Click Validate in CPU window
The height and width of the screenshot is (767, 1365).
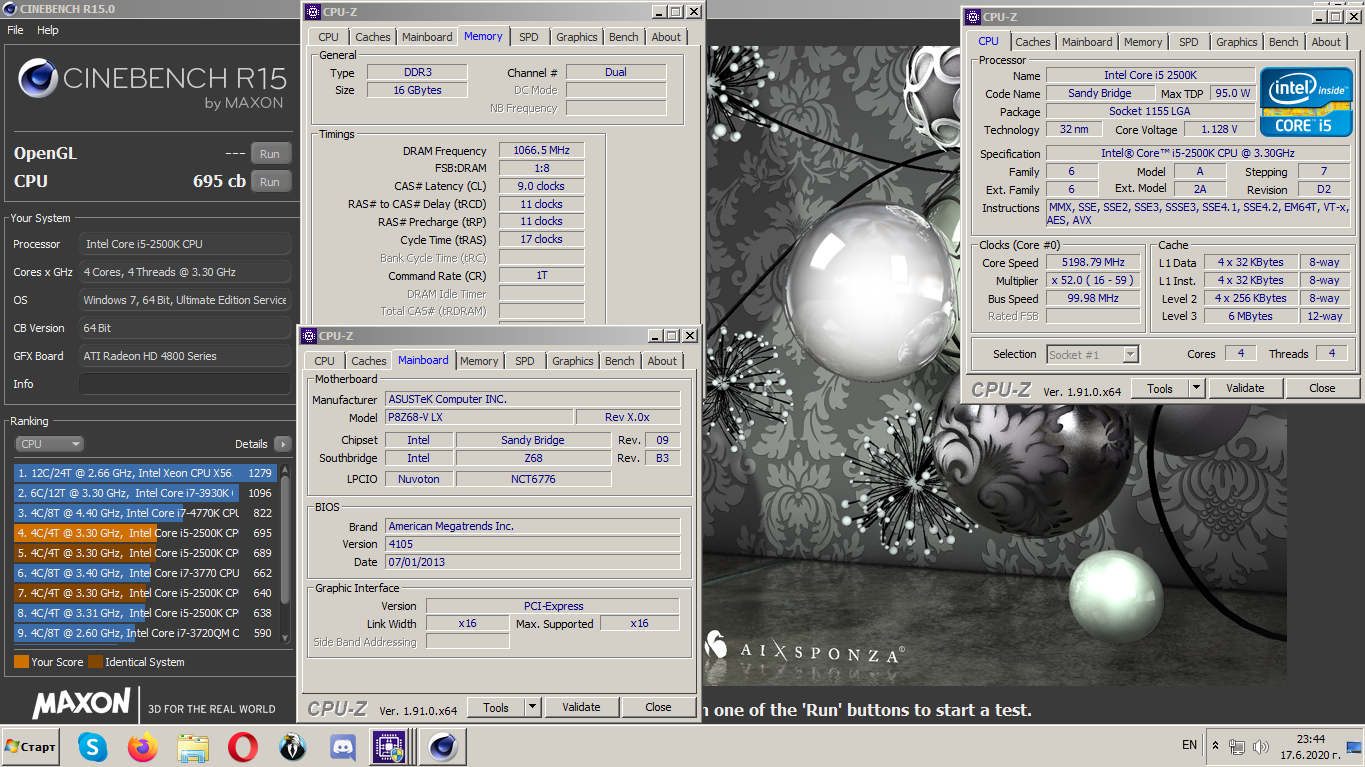pyautogui.click(x=1245, y=388)
